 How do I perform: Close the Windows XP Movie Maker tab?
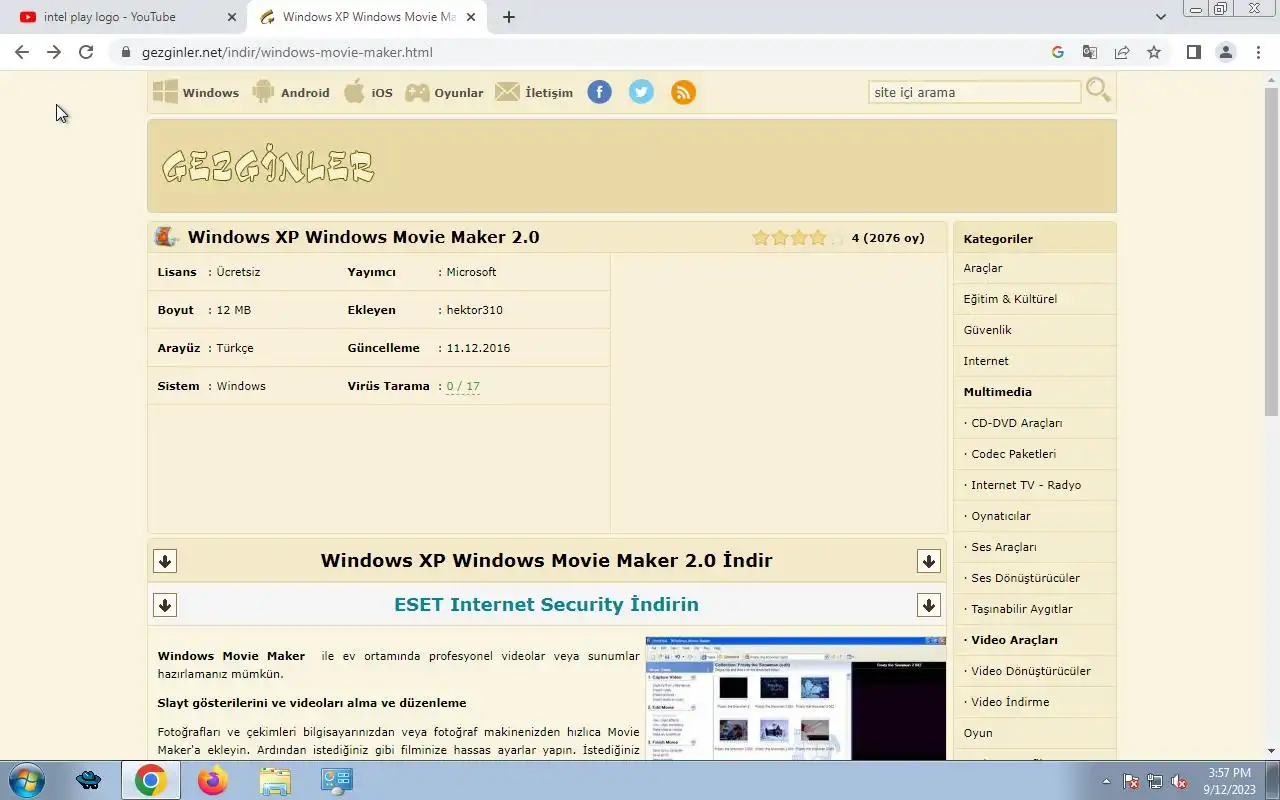471,17
